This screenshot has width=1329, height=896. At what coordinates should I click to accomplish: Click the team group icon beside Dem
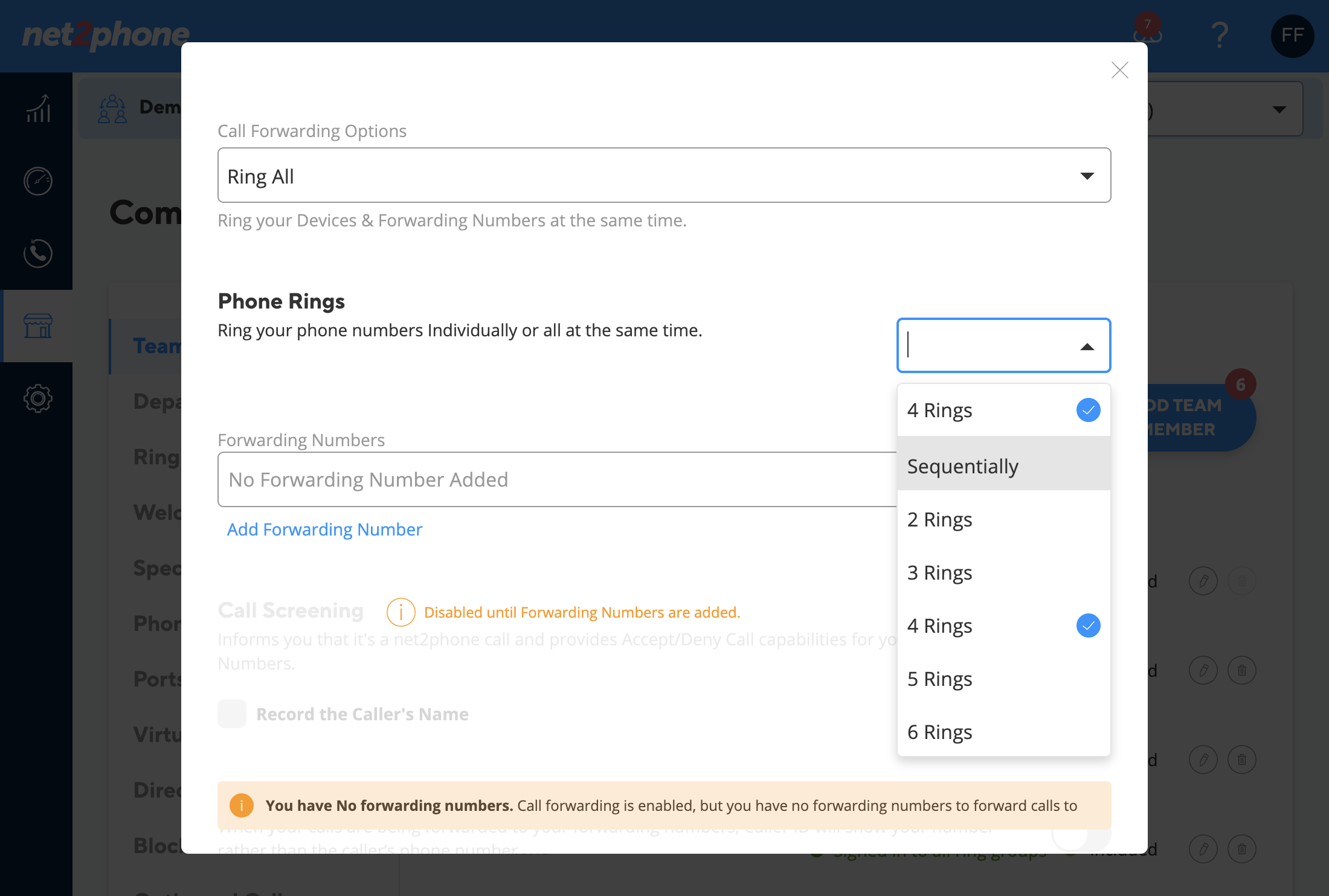(112, 109)
